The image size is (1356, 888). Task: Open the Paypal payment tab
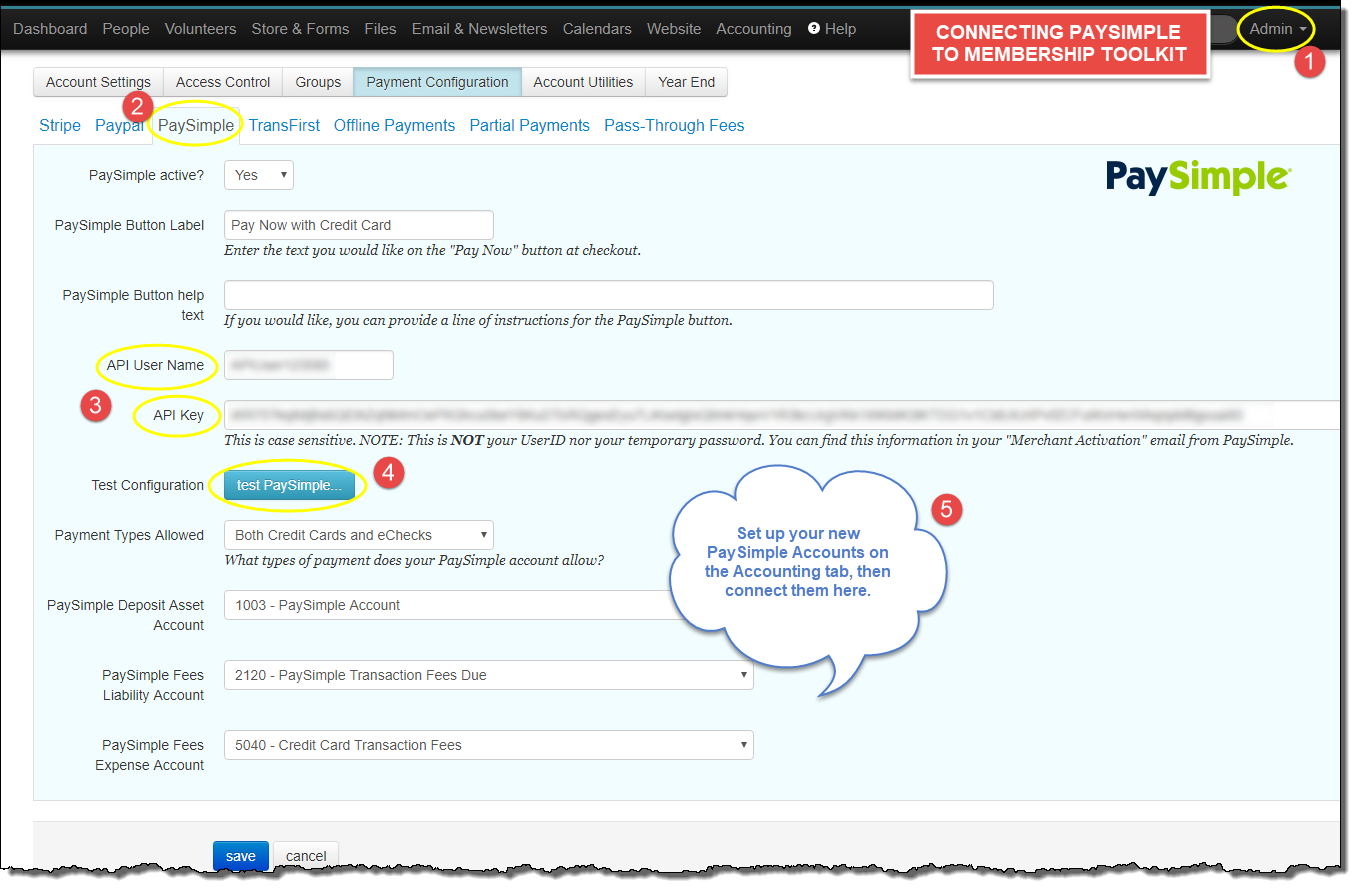[x=119, y=125]
